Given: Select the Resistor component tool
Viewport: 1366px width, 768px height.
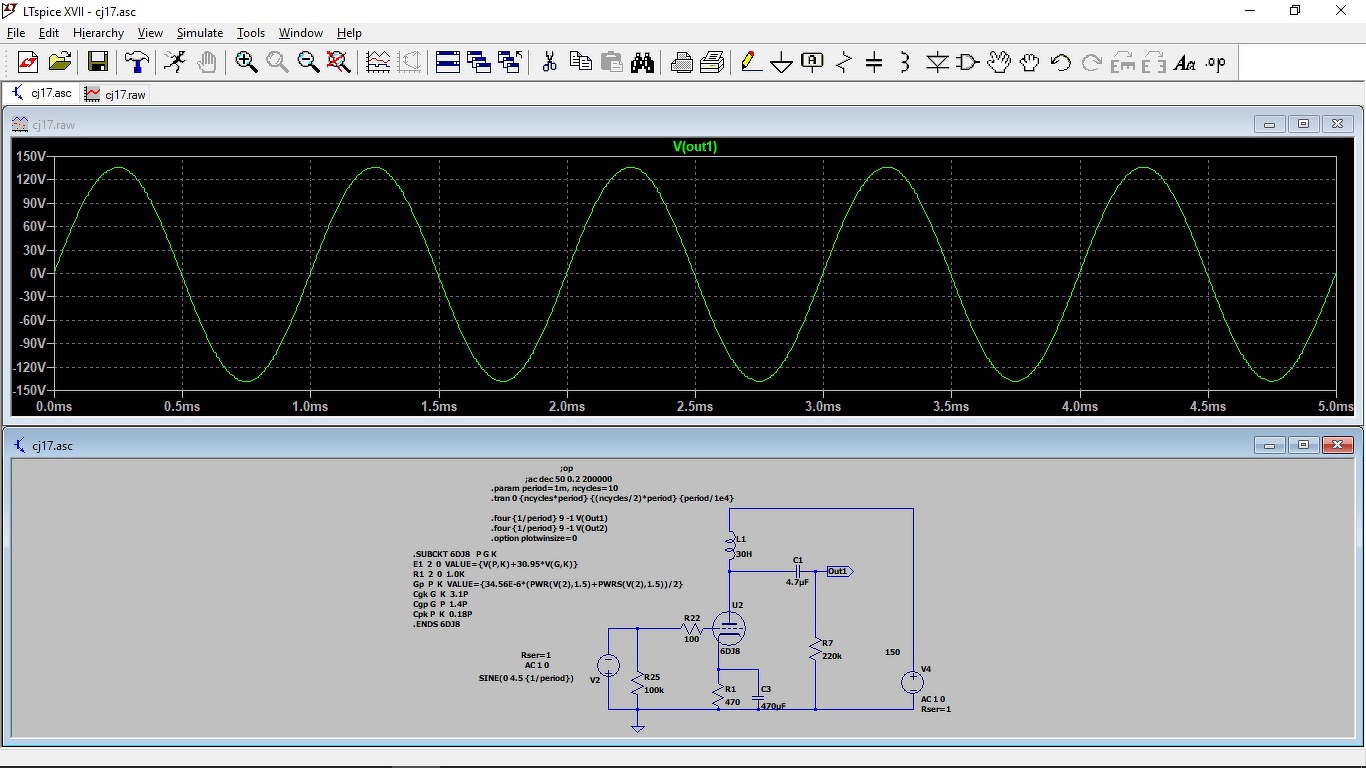Looking at the screenshot, I should (x=844, y=62).
